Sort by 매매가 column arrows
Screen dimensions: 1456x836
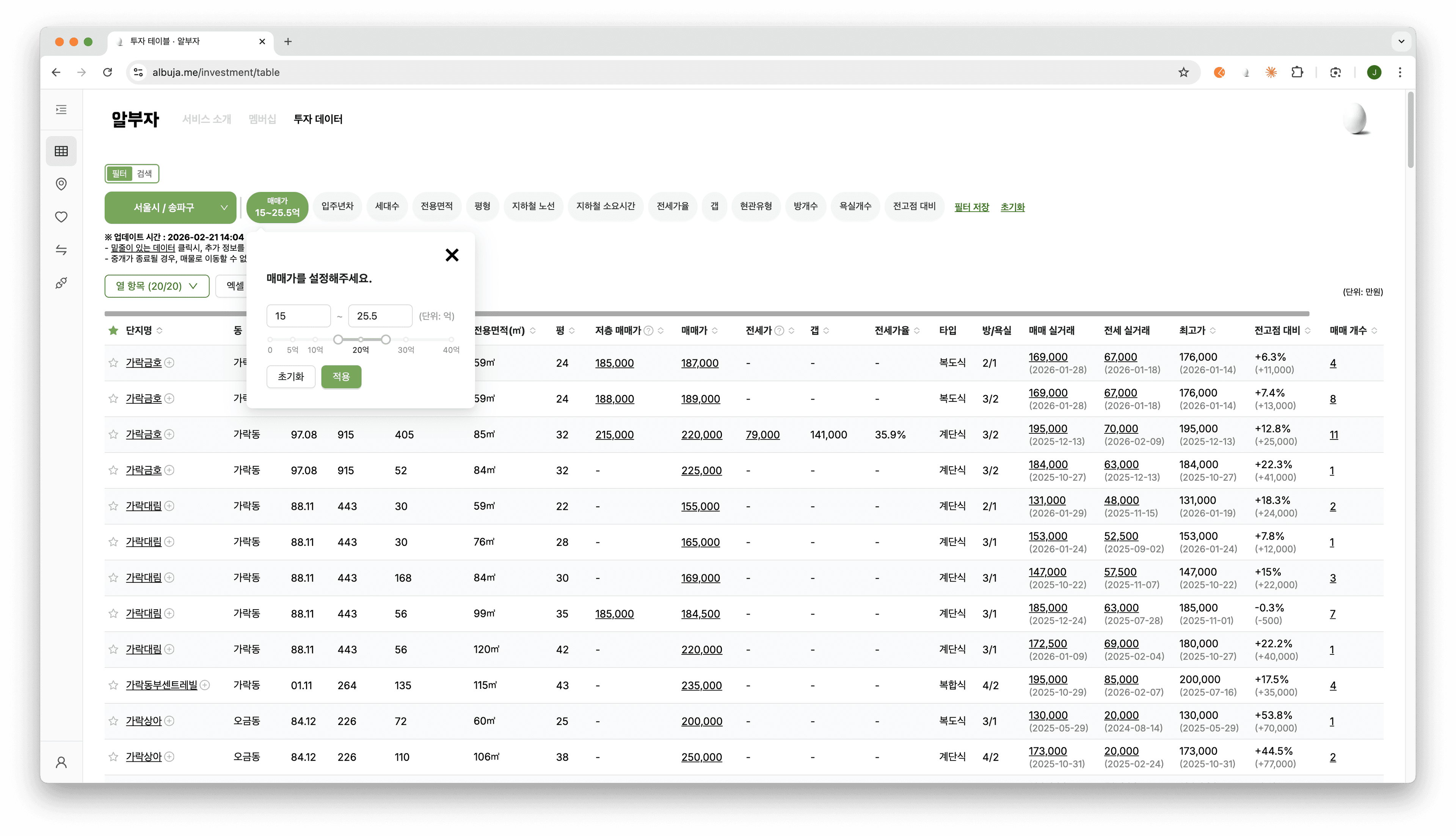click(715, 331)
